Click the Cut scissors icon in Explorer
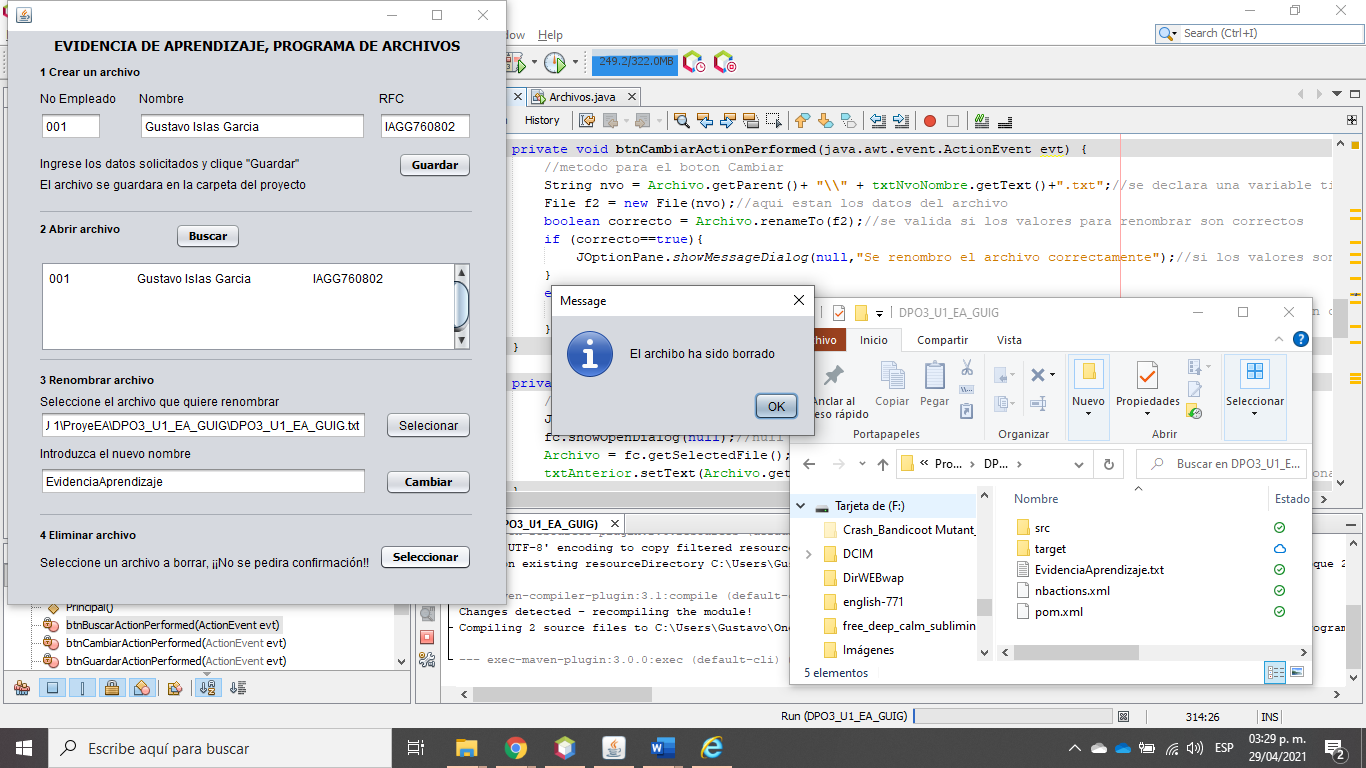 [x=967, y=367]
